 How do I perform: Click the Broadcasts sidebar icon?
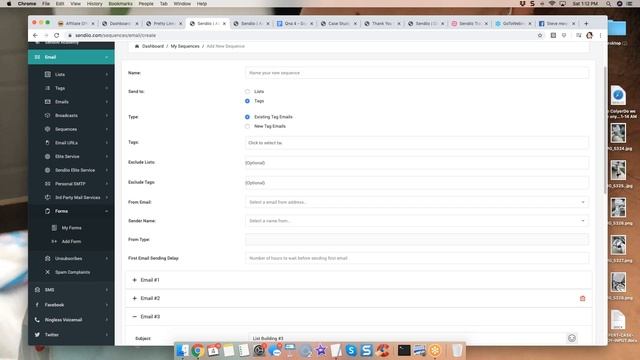click(x=47, y=116)
